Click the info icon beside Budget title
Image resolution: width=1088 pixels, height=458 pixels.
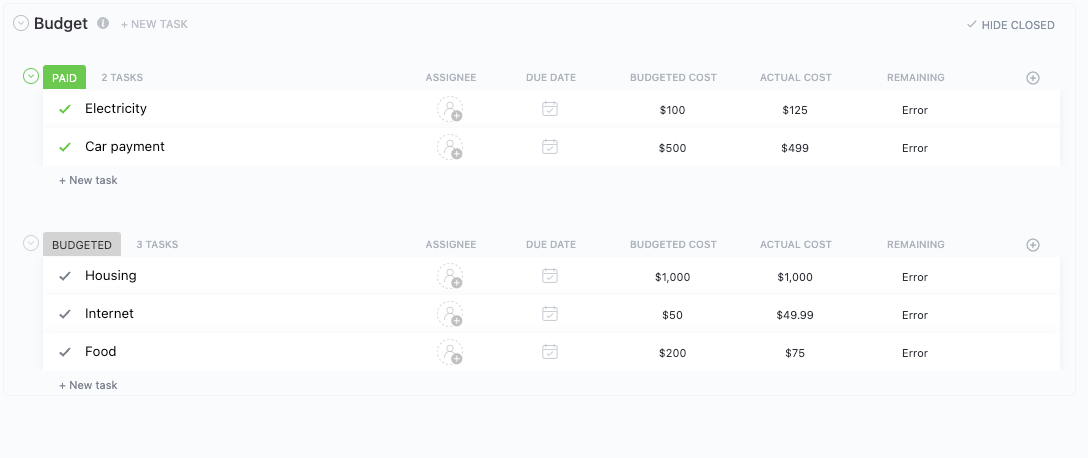click(x=103, y=23)
